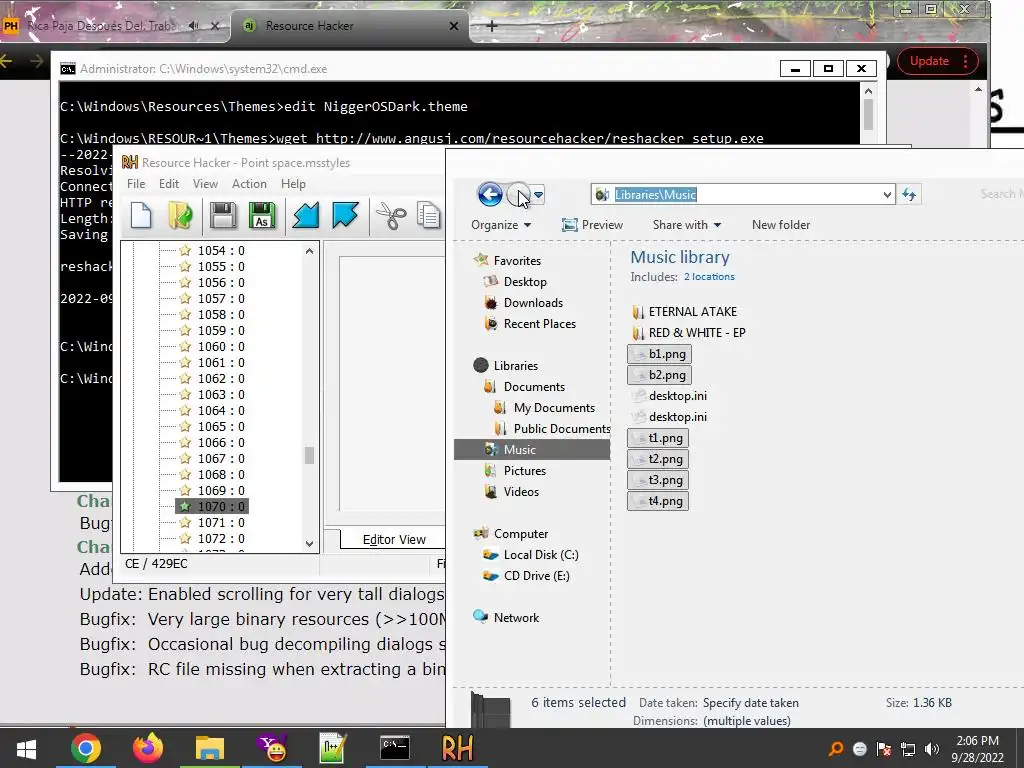The image size is (1024, 768).
Task: Open Firefox from the taskbar
Action: [148, 748]
